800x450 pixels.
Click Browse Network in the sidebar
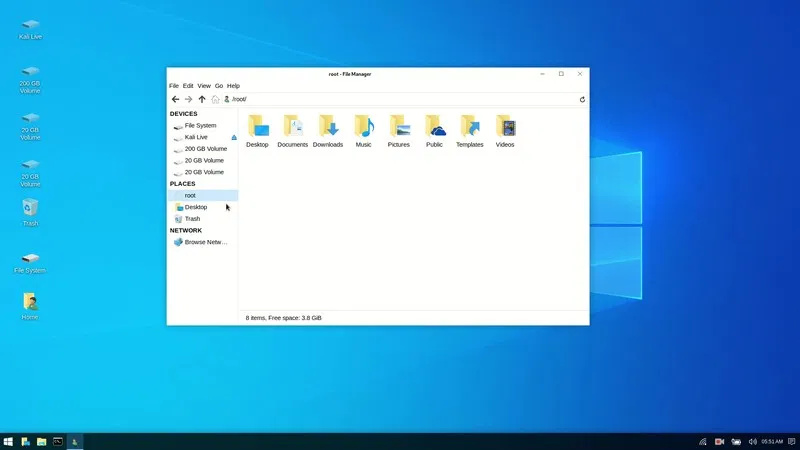[x=205, y=242]
